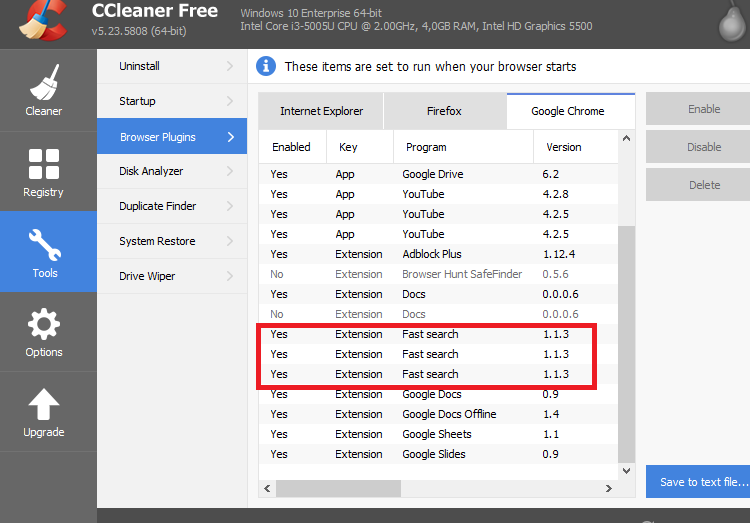The width and height of the screenshot is (750, 523).
Task: Click the Piriform pear icon
Action: (x=735, y=22)
